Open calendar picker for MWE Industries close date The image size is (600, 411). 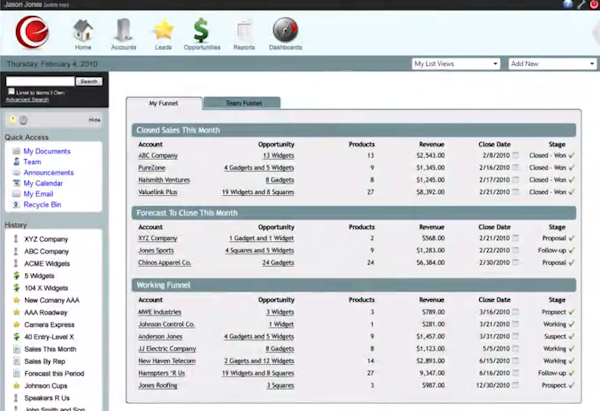515,312
